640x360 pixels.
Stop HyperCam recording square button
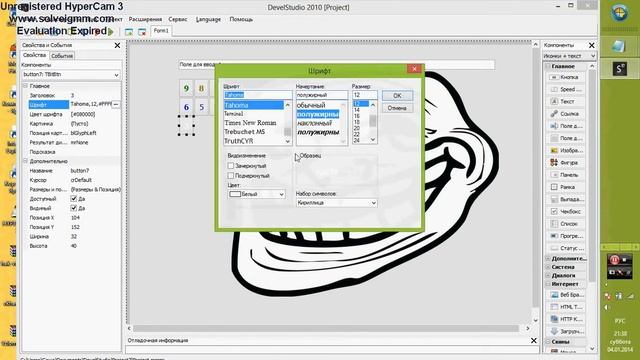click(625, 260)
